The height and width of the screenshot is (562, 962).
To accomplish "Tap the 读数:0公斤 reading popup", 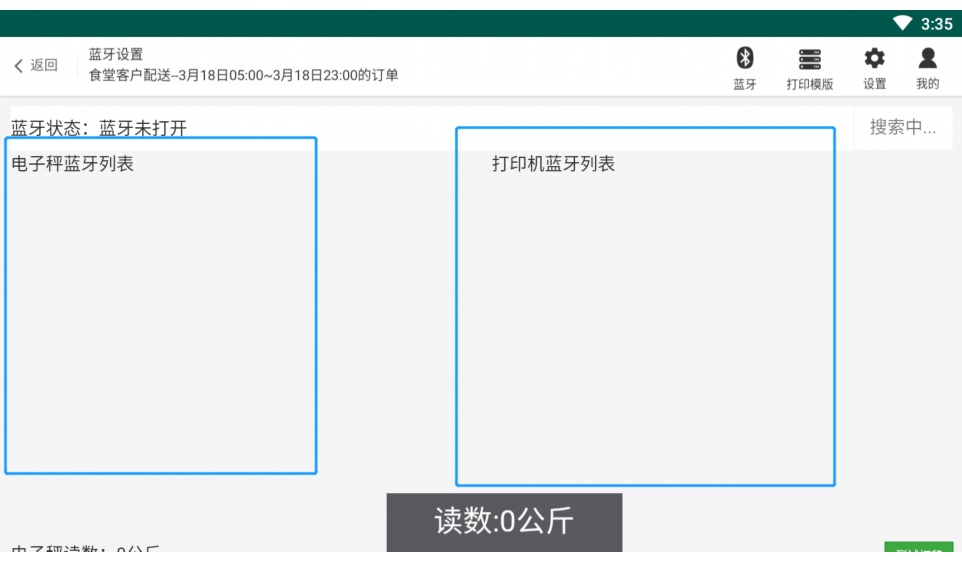I will pos(504,522).
